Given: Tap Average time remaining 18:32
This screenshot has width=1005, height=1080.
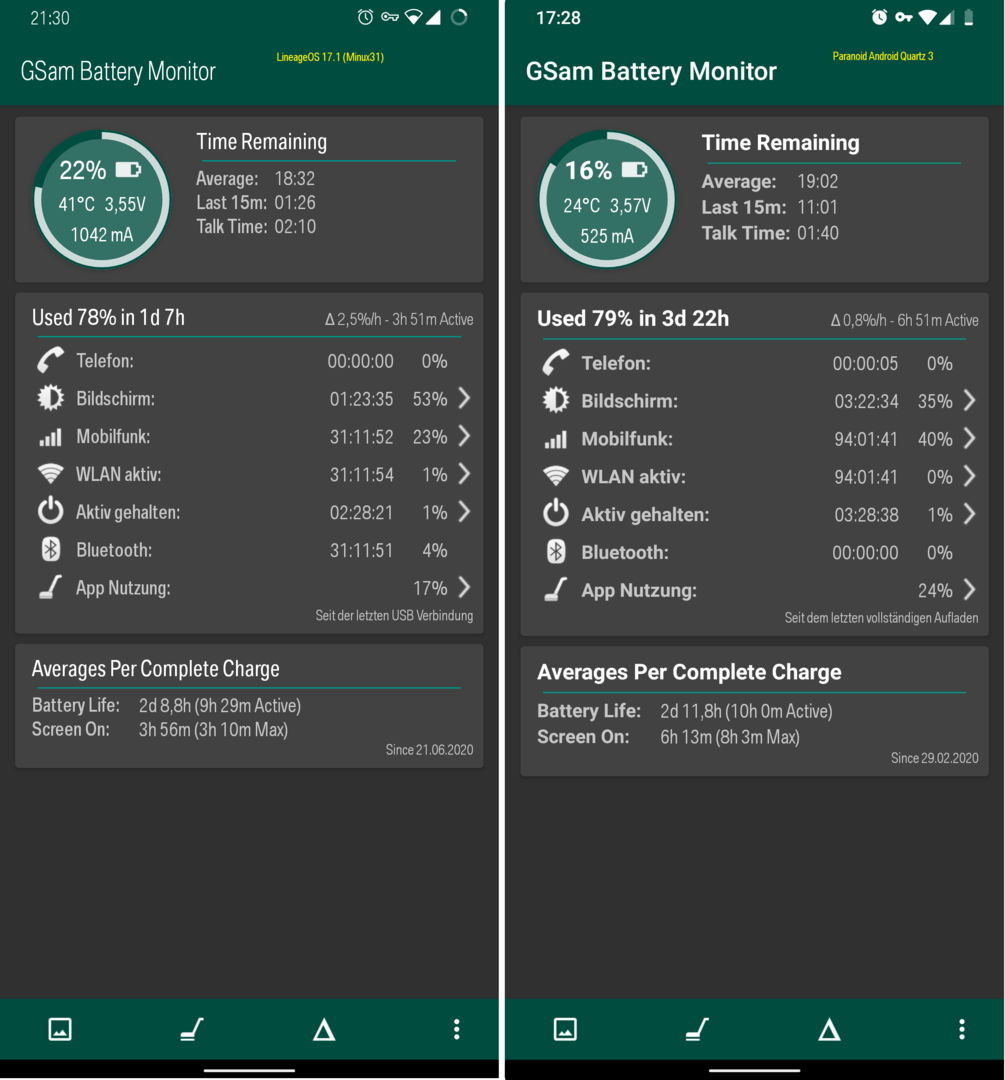Looking at the screenshot, I should tap(295, 178).
